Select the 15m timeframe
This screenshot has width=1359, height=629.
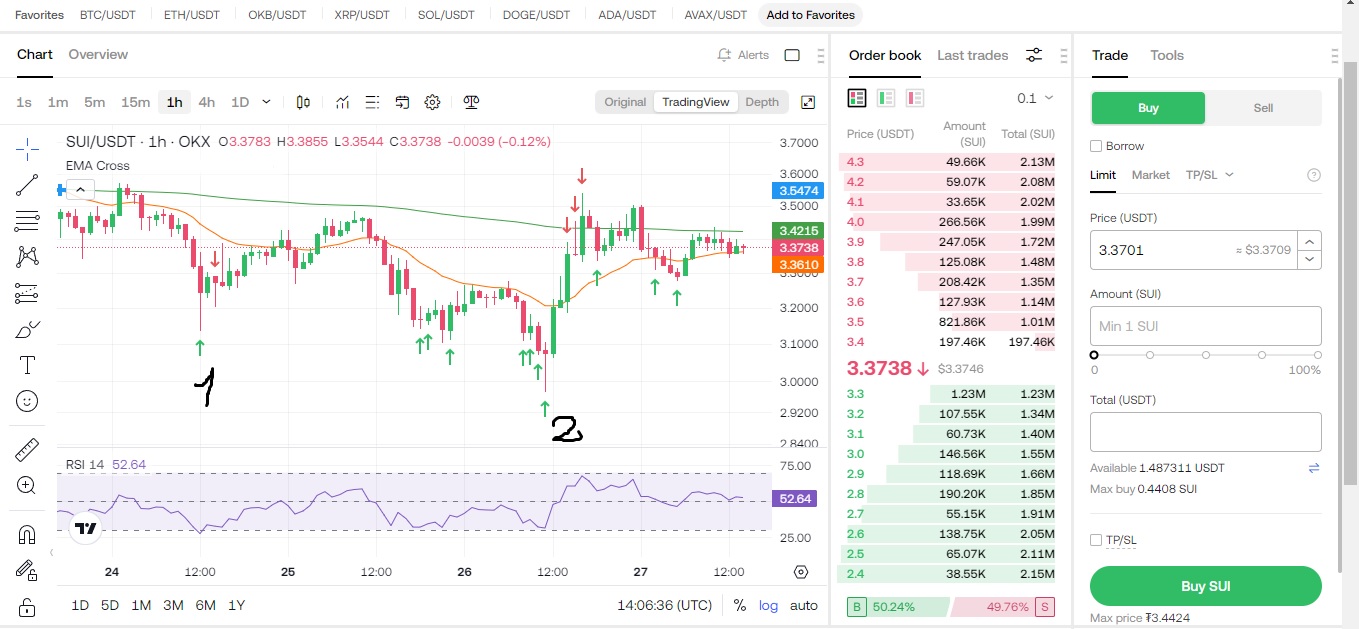click(x=135, y=102)
